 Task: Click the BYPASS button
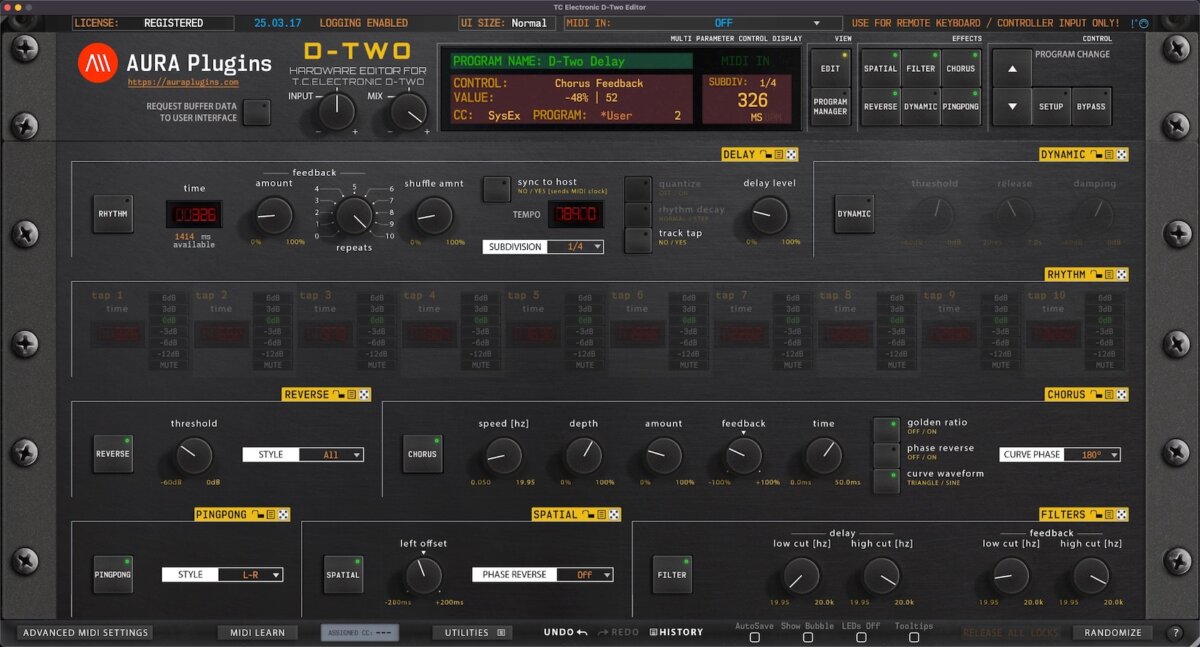click(1091, 107)
